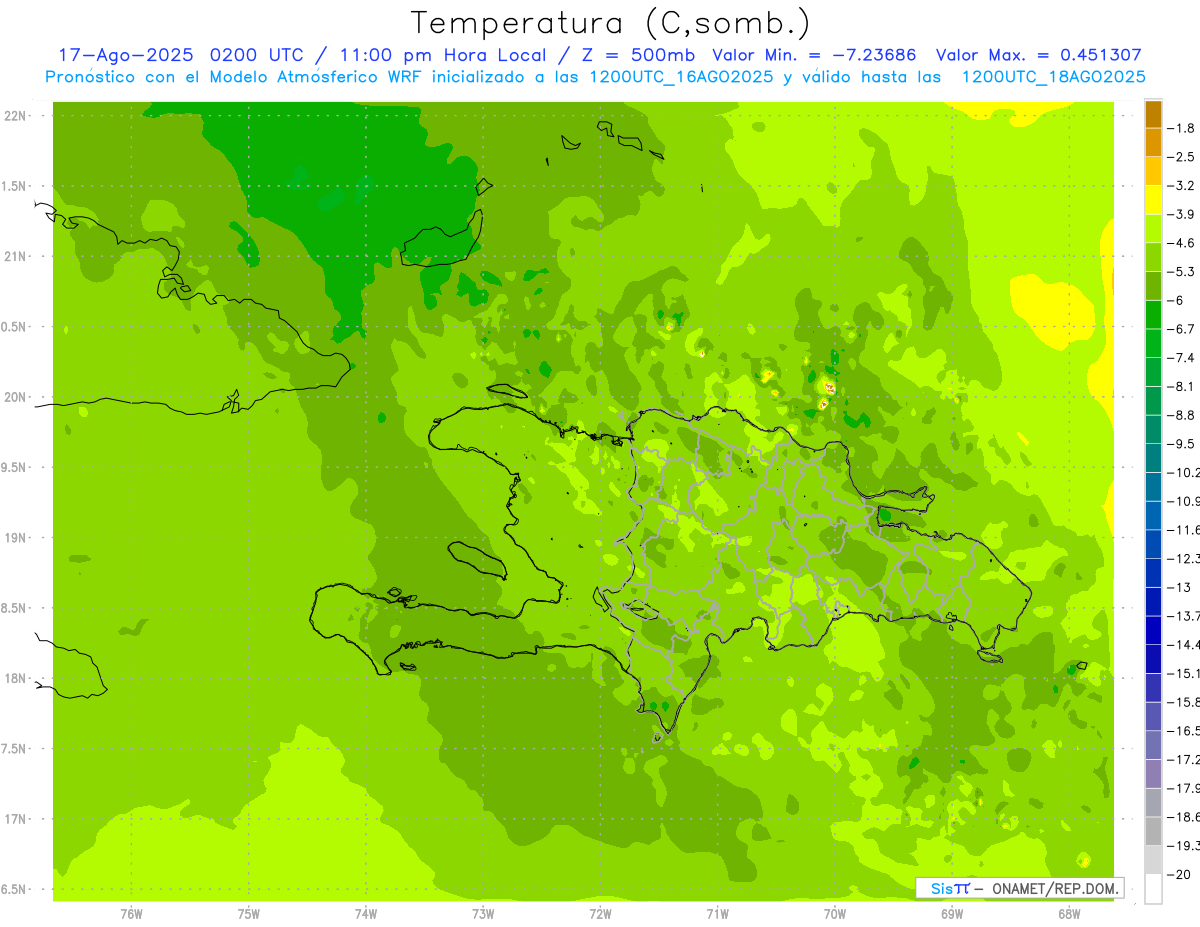1200x927 pixels.
Task: Click the title 'Temperatura (C,somb.)'
Action: coord(611,23)
